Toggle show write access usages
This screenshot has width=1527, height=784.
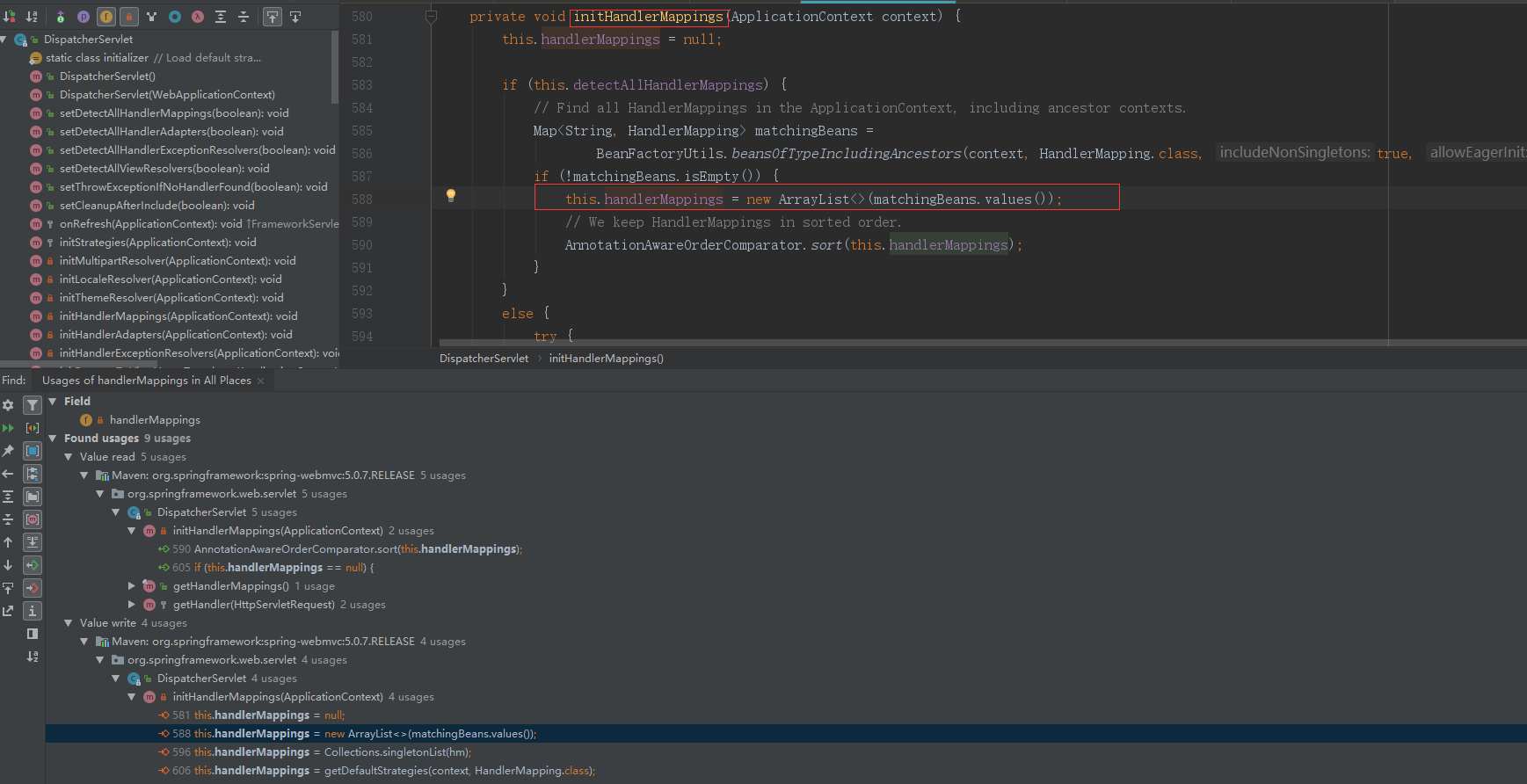pyautogui.click(x=33, y=588)
